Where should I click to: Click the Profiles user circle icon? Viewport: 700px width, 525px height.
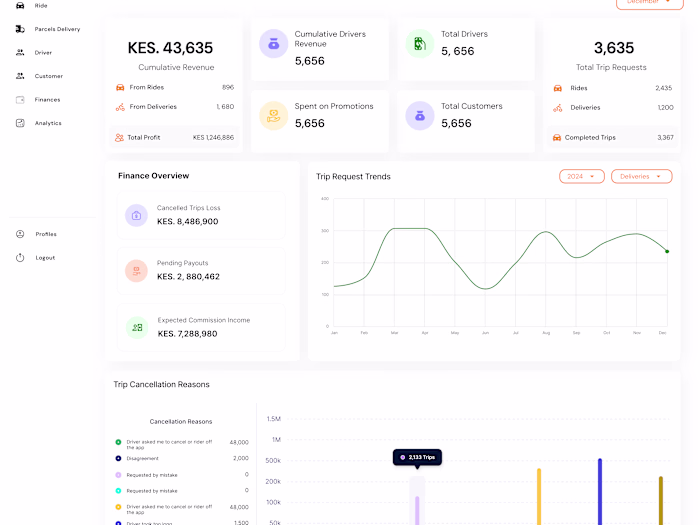[20, 234]
